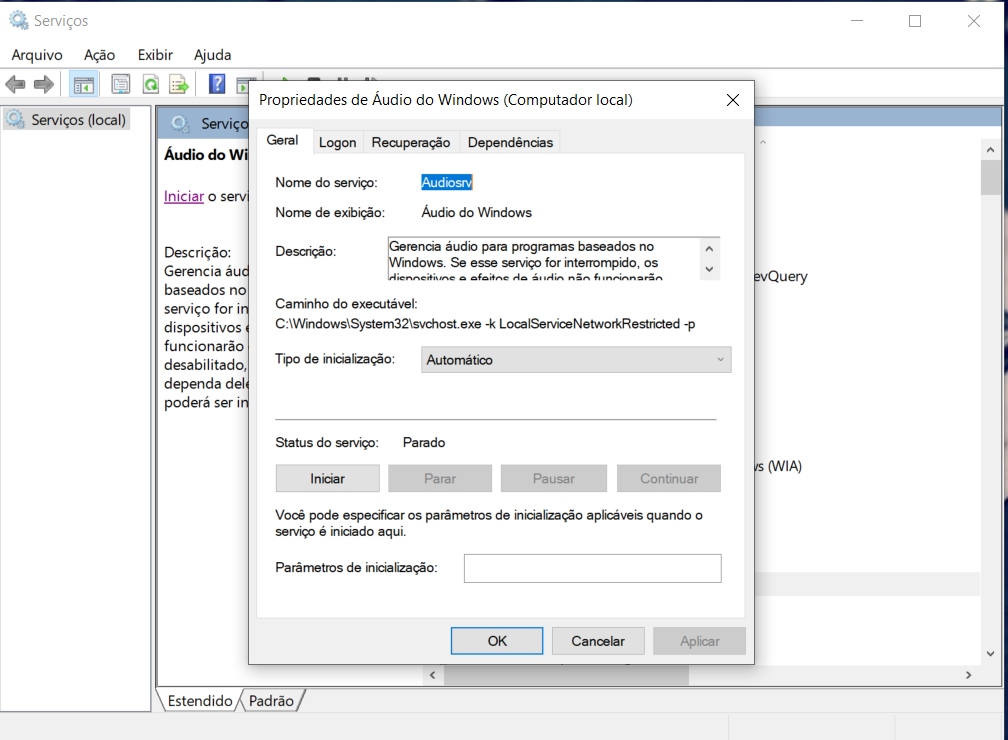Click the Iniciar service button

[328, 479]
